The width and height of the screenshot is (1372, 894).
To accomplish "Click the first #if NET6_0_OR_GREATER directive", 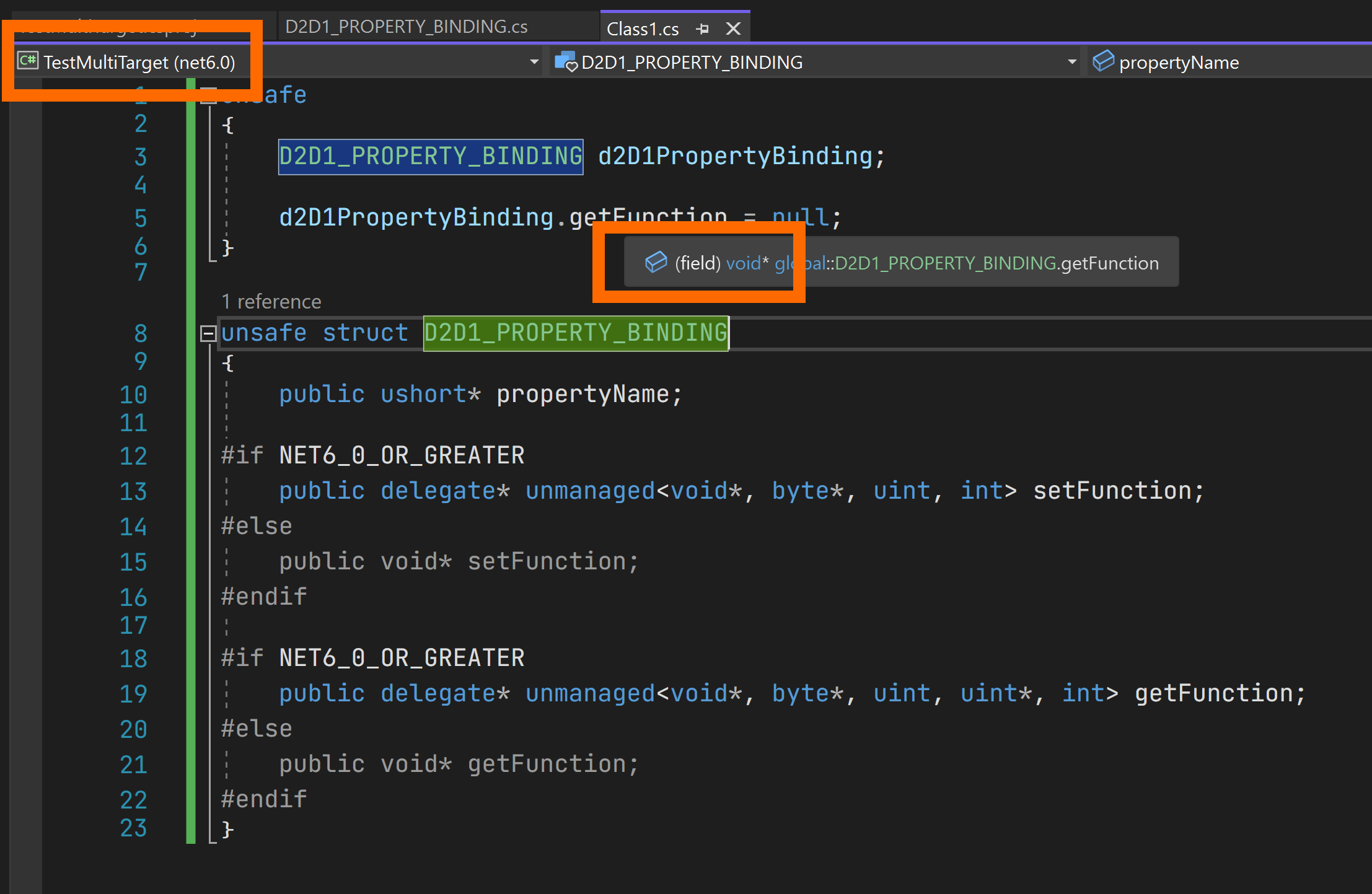I will tap(373, 455).
